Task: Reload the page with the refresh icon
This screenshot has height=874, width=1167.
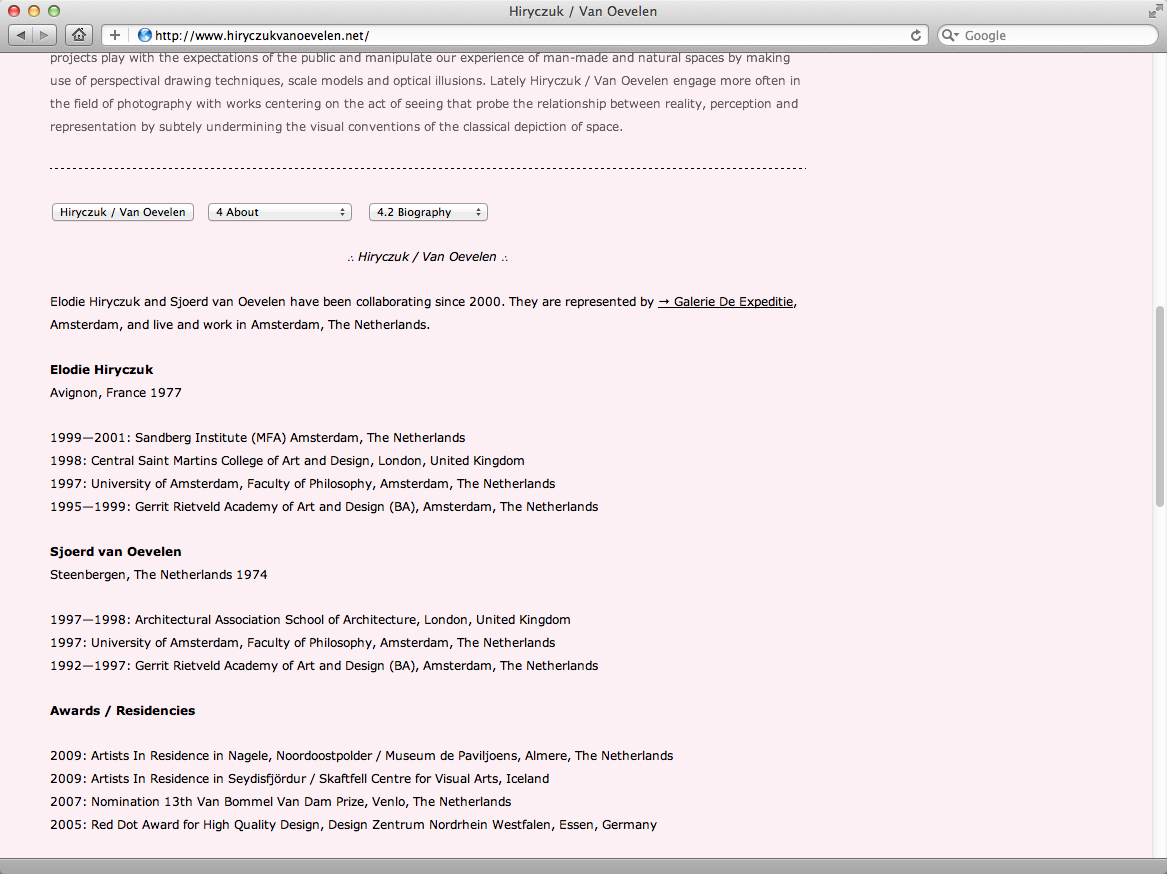Action: (x=915, y=35)
